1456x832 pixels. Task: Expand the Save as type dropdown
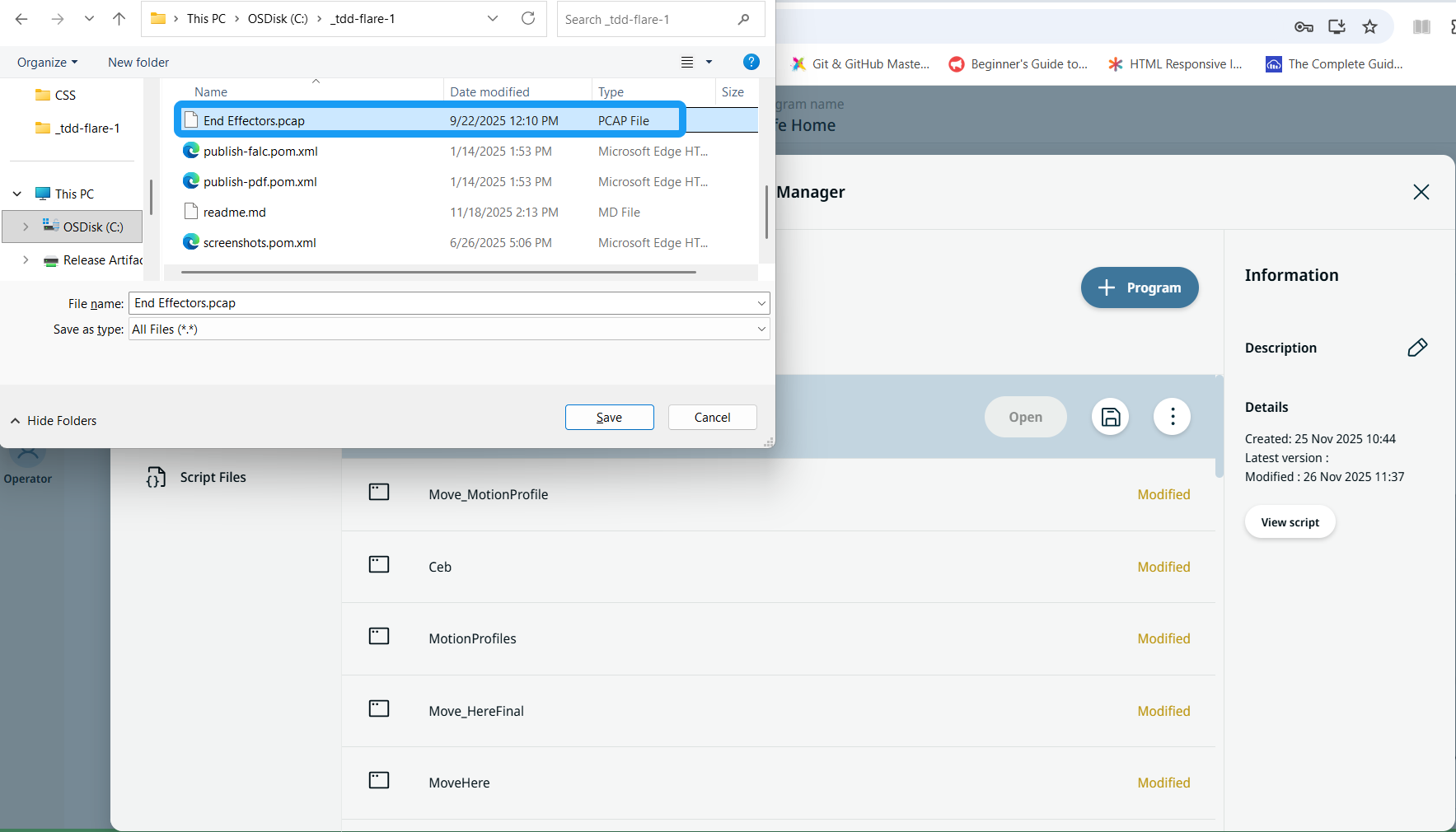pos(761,330)
